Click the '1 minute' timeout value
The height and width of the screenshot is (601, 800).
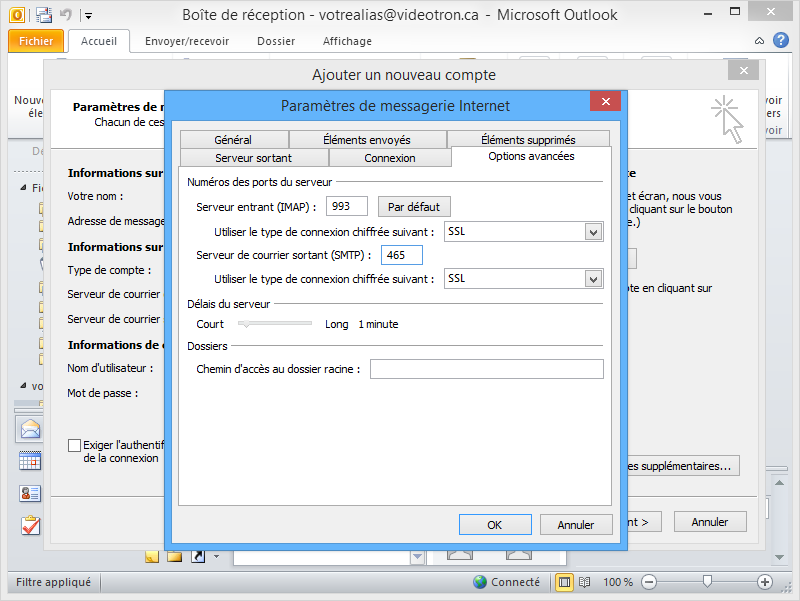pyautogui.click(x=378, y=324)
